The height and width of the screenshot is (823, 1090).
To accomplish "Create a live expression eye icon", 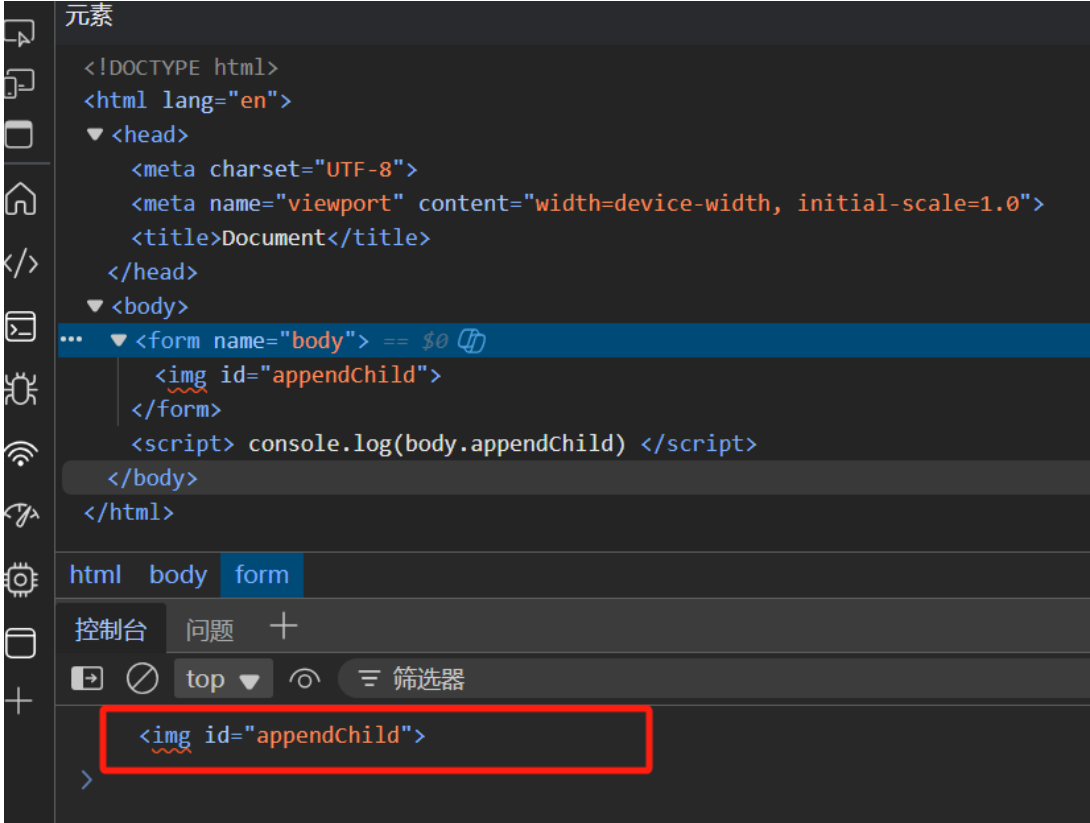I will [304, 679].
